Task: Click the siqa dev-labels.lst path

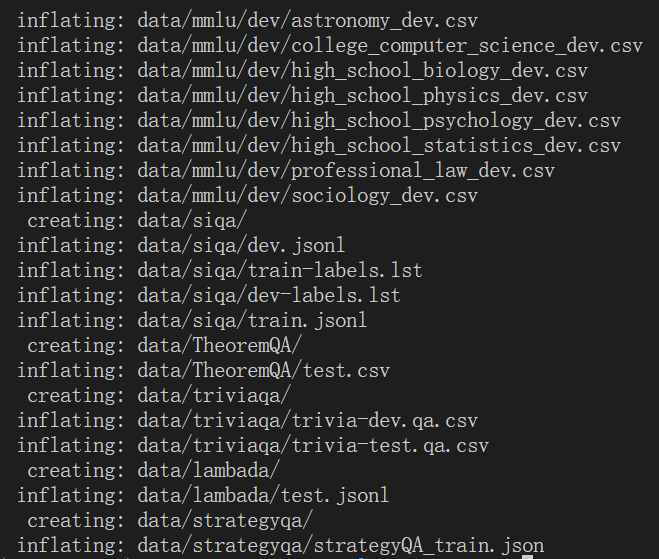Action: [268, 296]
